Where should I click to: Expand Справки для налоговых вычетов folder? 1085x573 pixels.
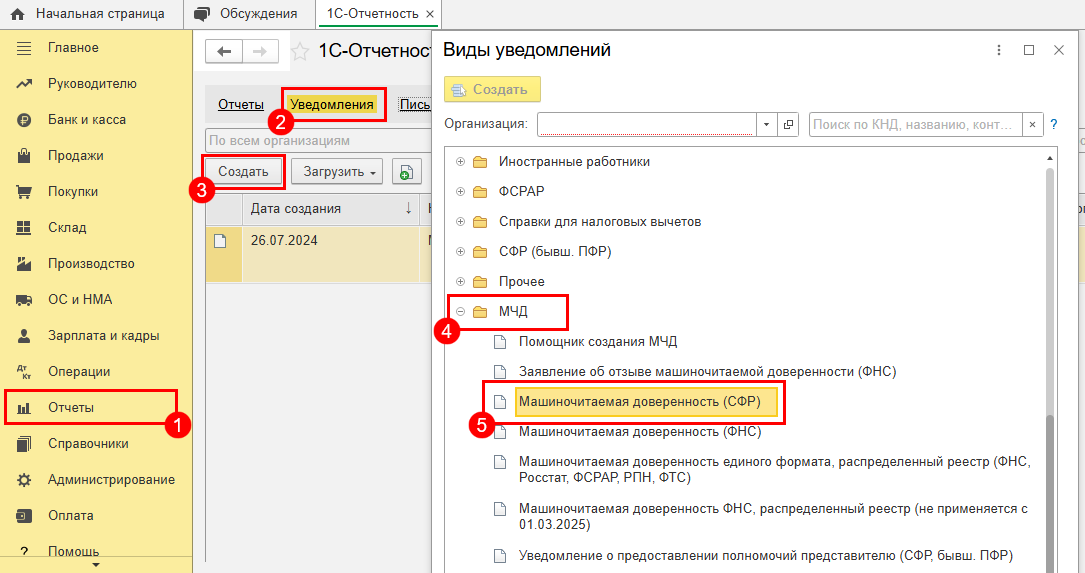pyautogui.click(x=460, y=222)
